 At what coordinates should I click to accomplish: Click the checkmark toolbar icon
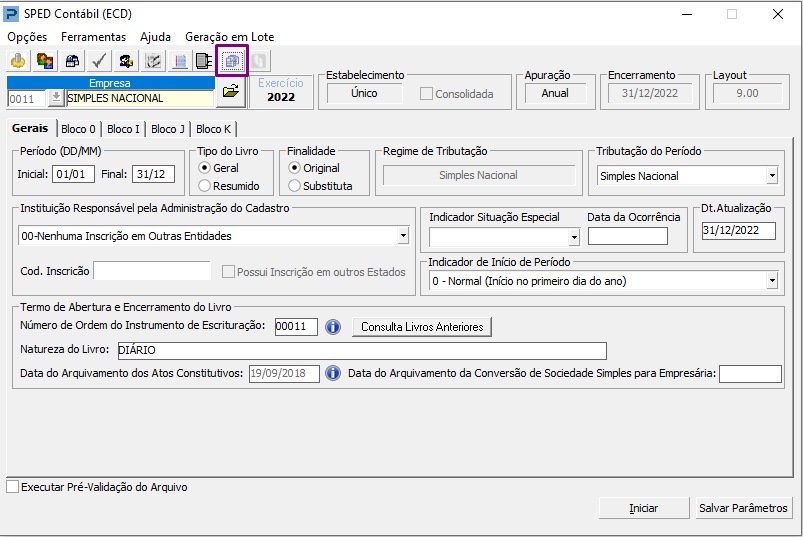pyautogui.click(x=99, y=61)
